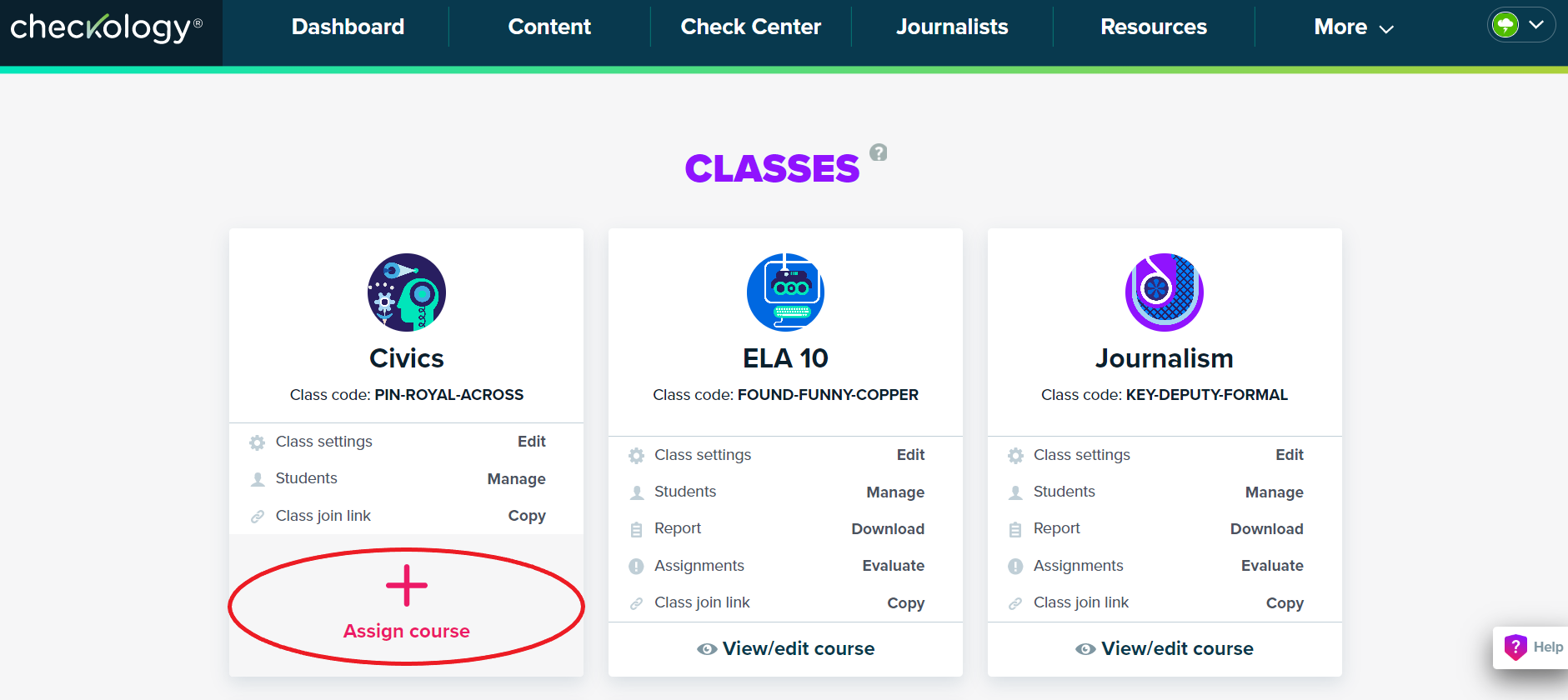Click the report clipboard icon in Journalism
The image size is (1568, 700).
coord(1015,529)
